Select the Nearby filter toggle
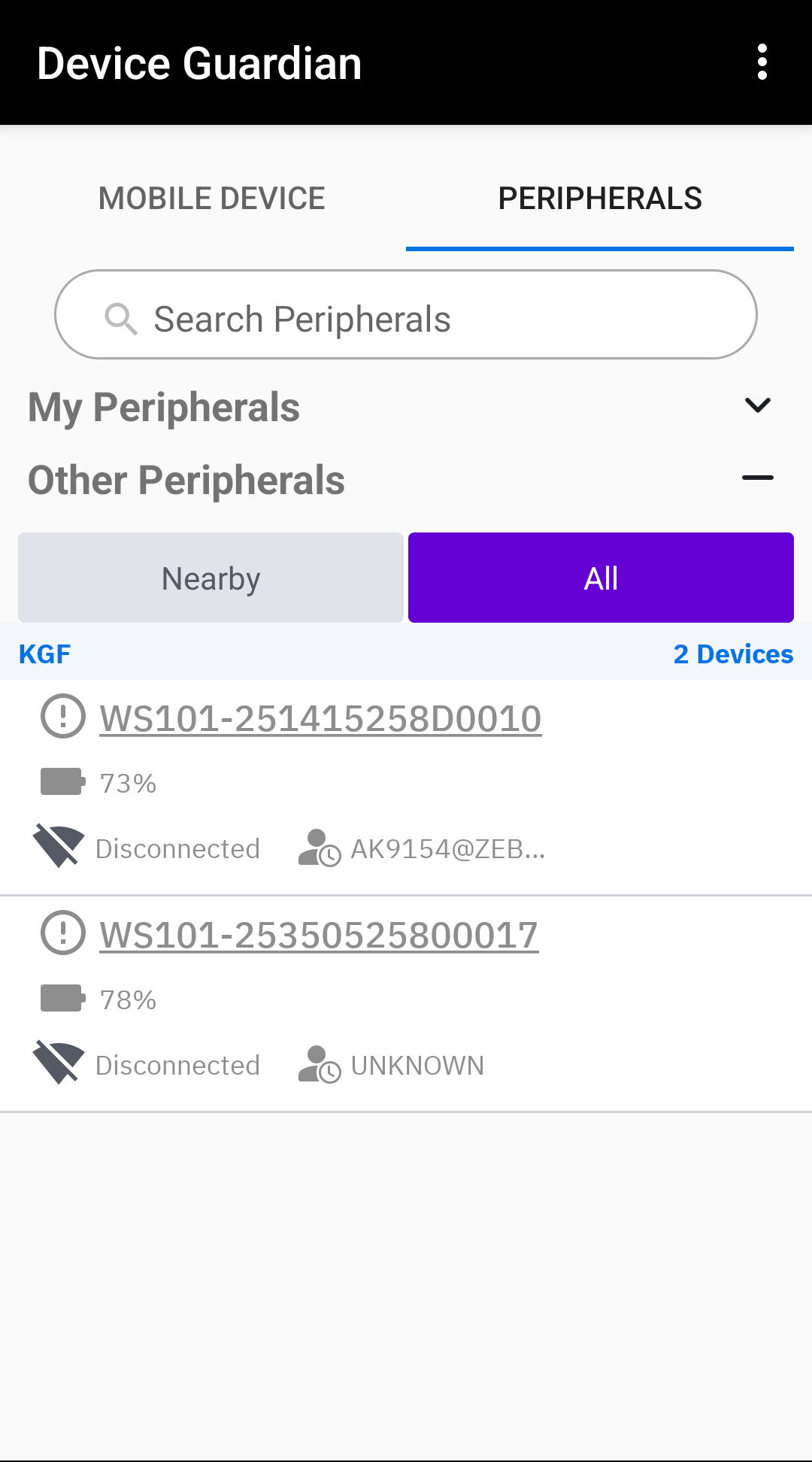812x1462 pixels. (x=211, y=578)
